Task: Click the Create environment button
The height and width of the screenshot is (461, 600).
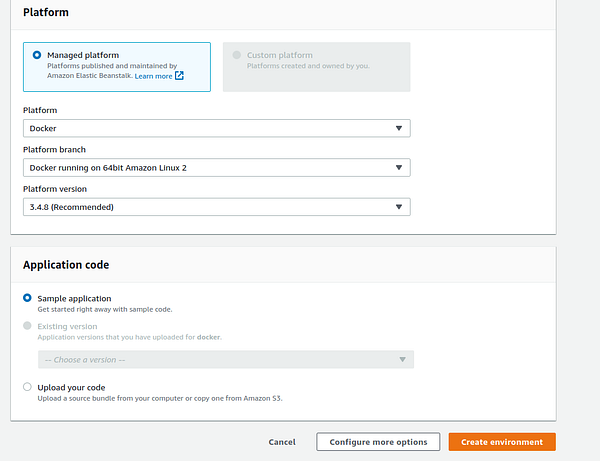Action: [x=502, y=442]
